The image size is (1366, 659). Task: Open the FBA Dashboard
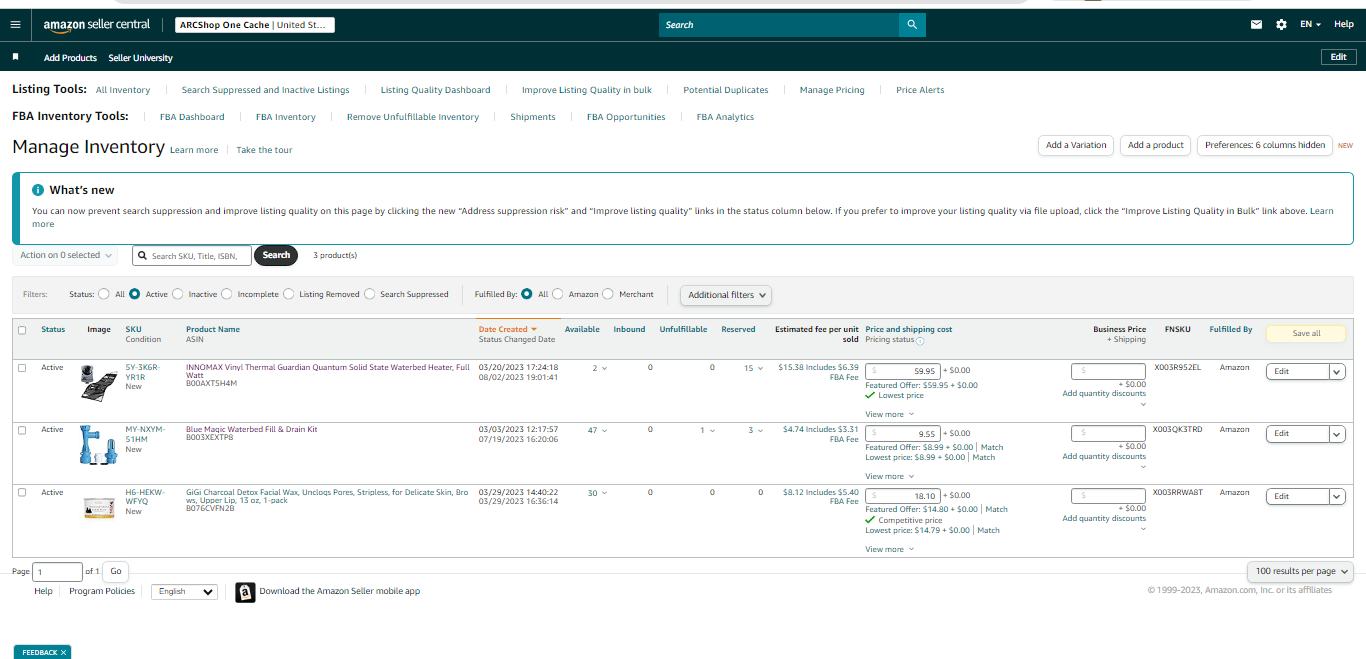[x=192, y=117]
